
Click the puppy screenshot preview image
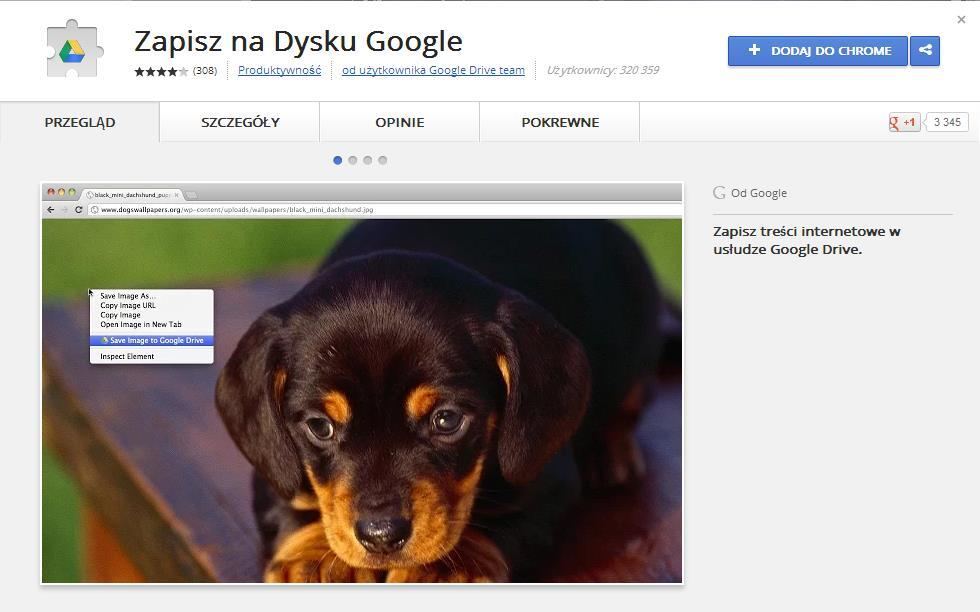(x=362, y=400)
